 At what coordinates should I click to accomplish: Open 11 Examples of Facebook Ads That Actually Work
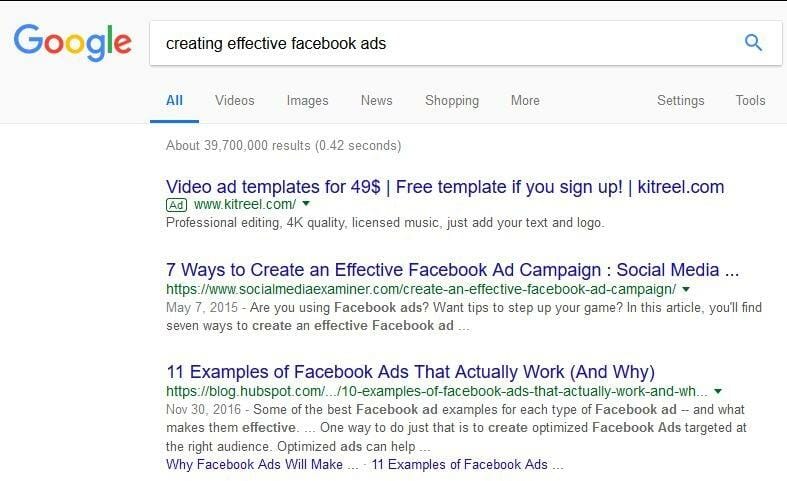point(411,372)
